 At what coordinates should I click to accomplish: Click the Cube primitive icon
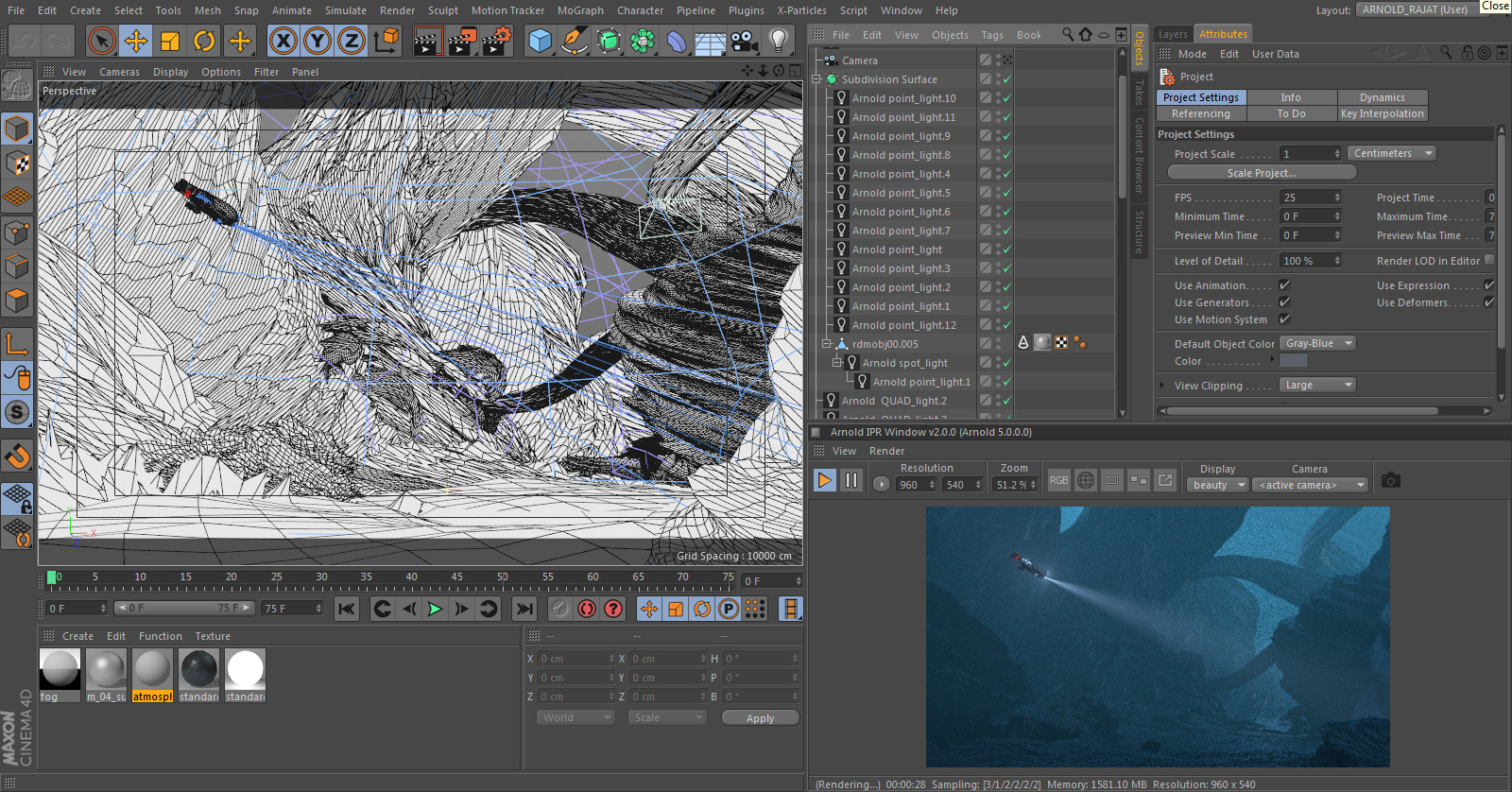pyautogui.click(x=540, y=41)
